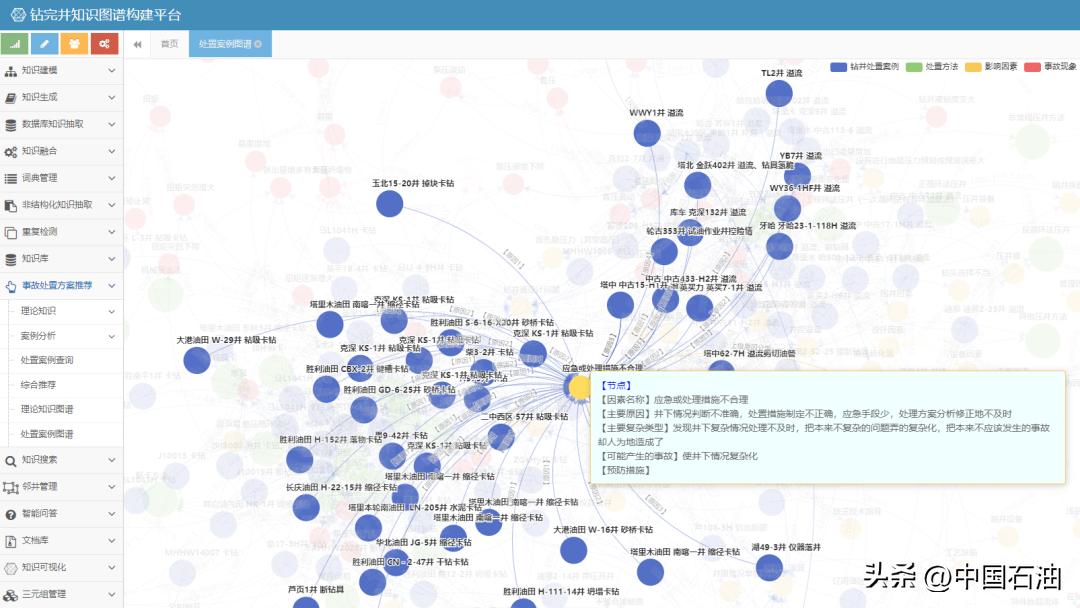Open the 首页 tab
1080x608 pixels.
(169, 44)
